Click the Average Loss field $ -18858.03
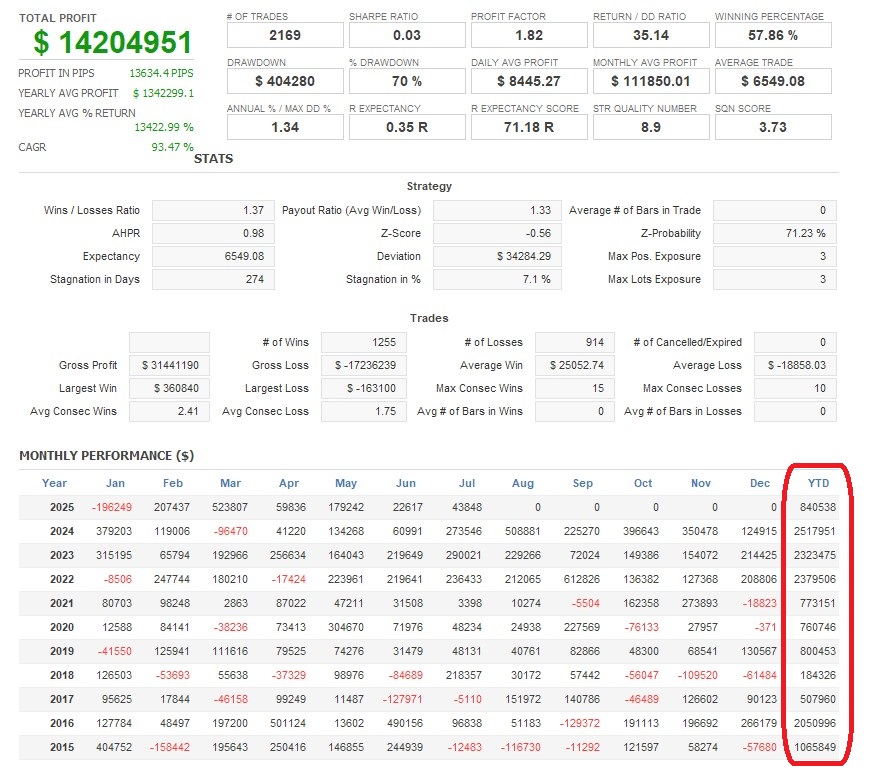The image size is (877, 776). click(795, 365)
